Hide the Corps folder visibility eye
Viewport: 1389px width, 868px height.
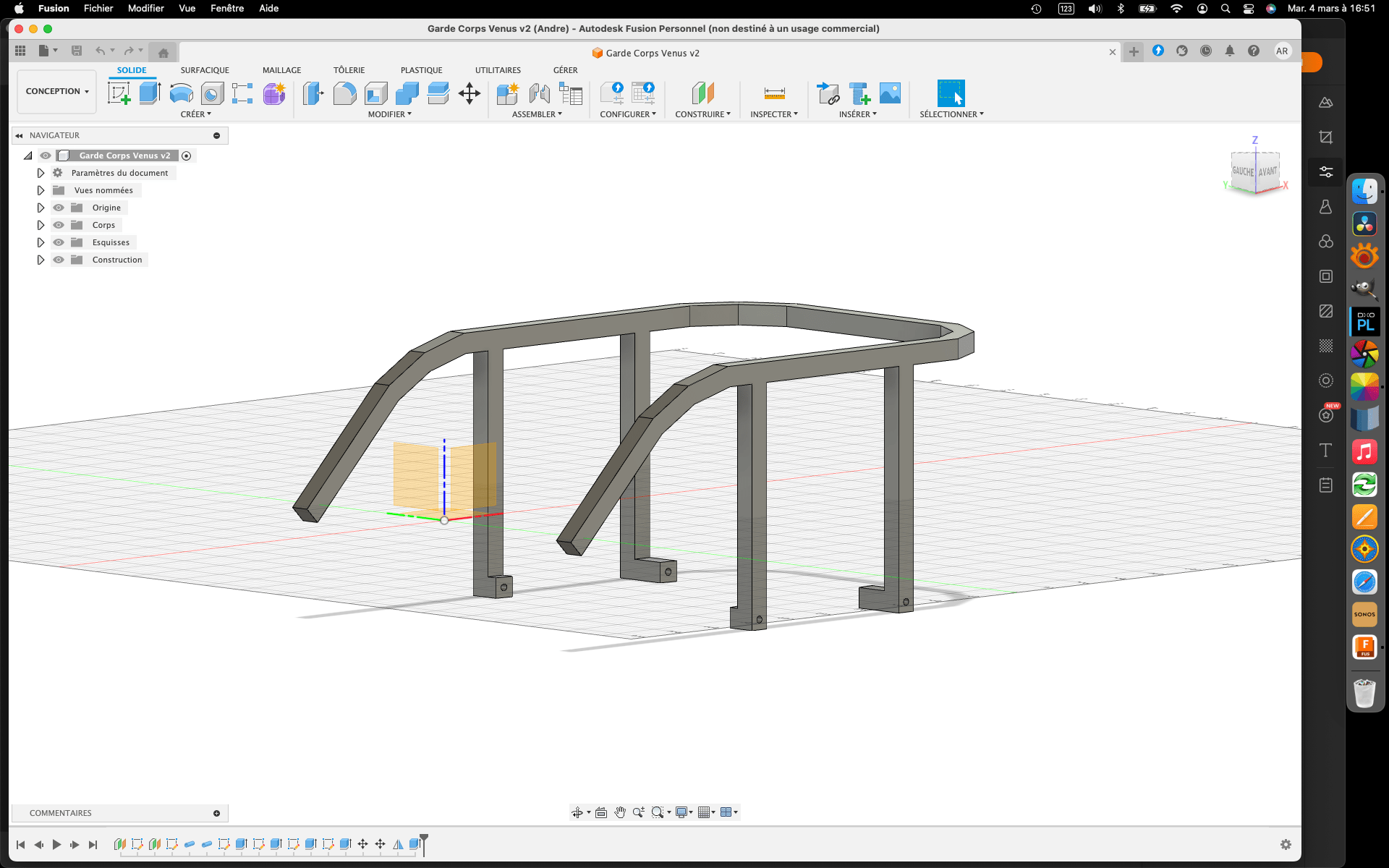pos(59,225)
